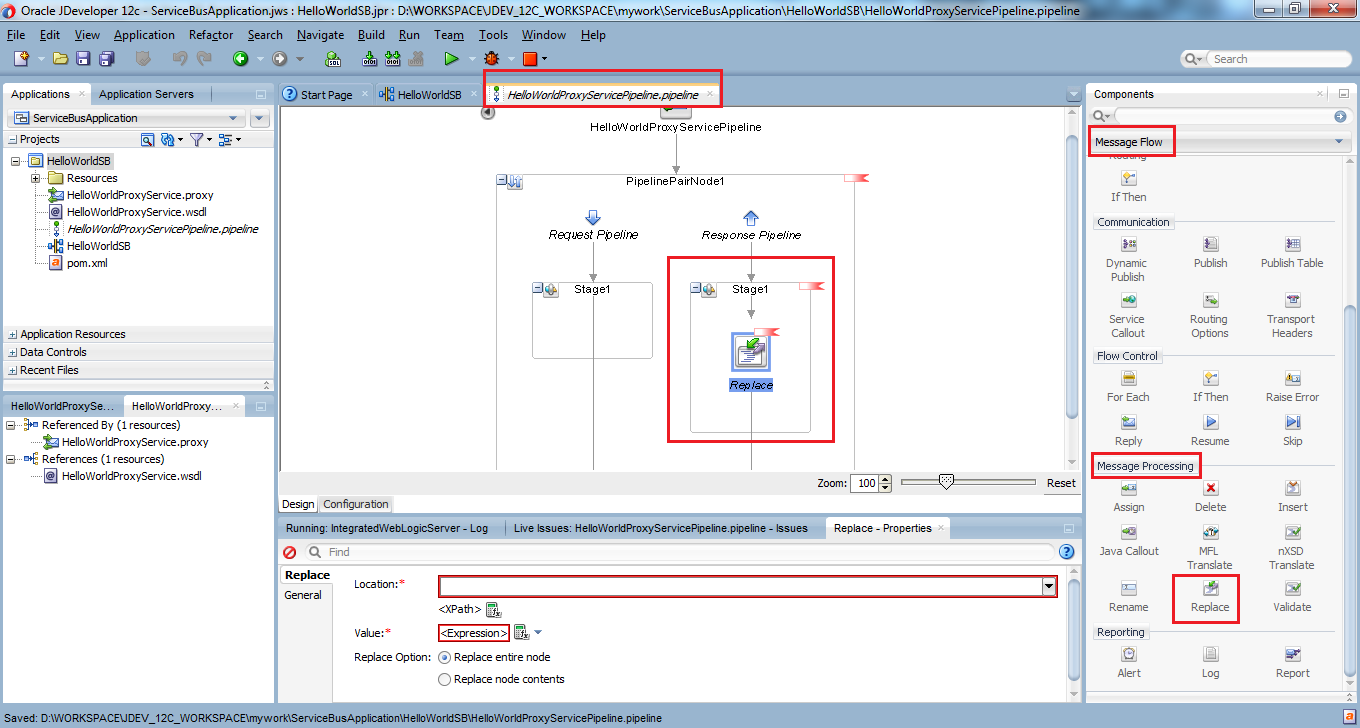Click the zoom slider thumb
Viewport: 1360px width, 728px height.
pyautogui.click(x=946, y=482)
